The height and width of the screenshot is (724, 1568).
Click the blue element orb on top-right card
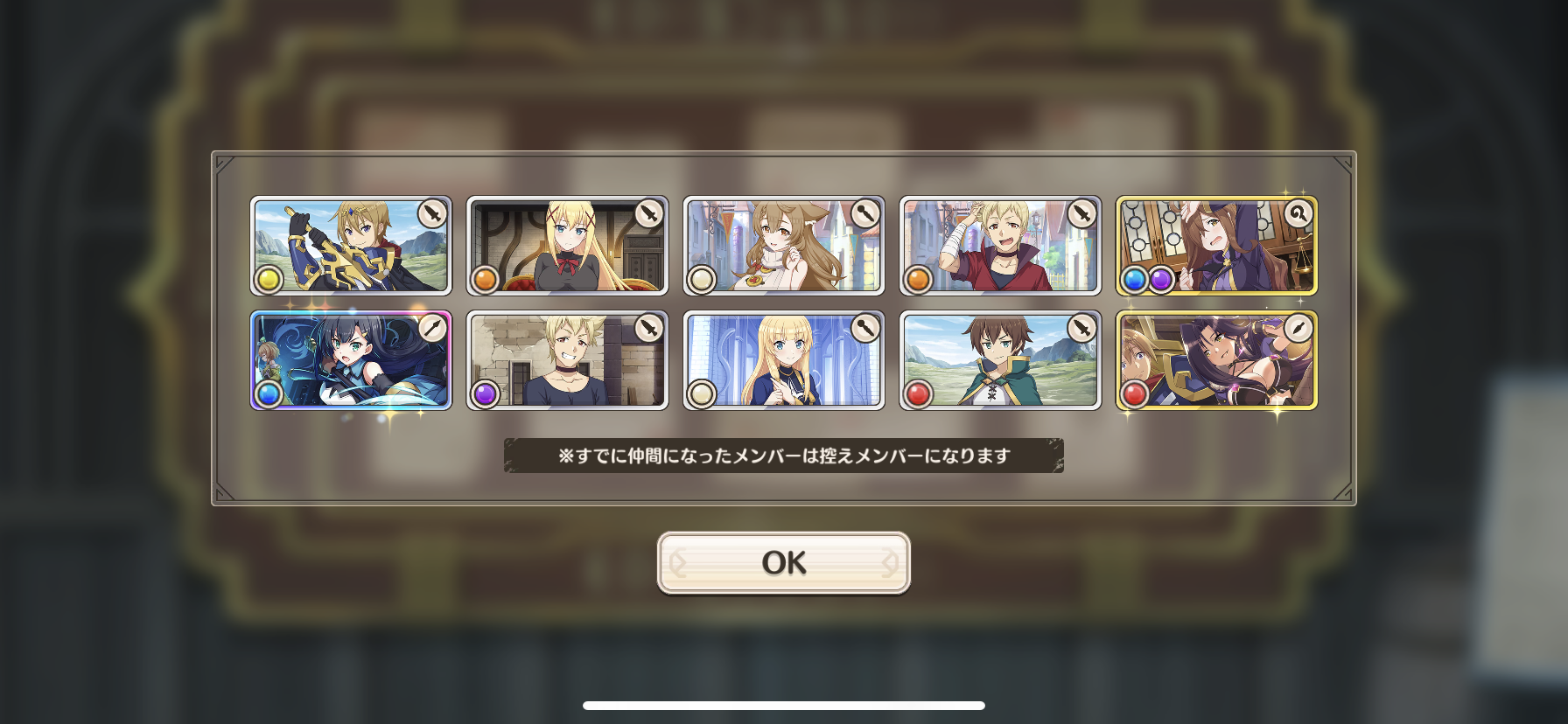(1134, 279)
